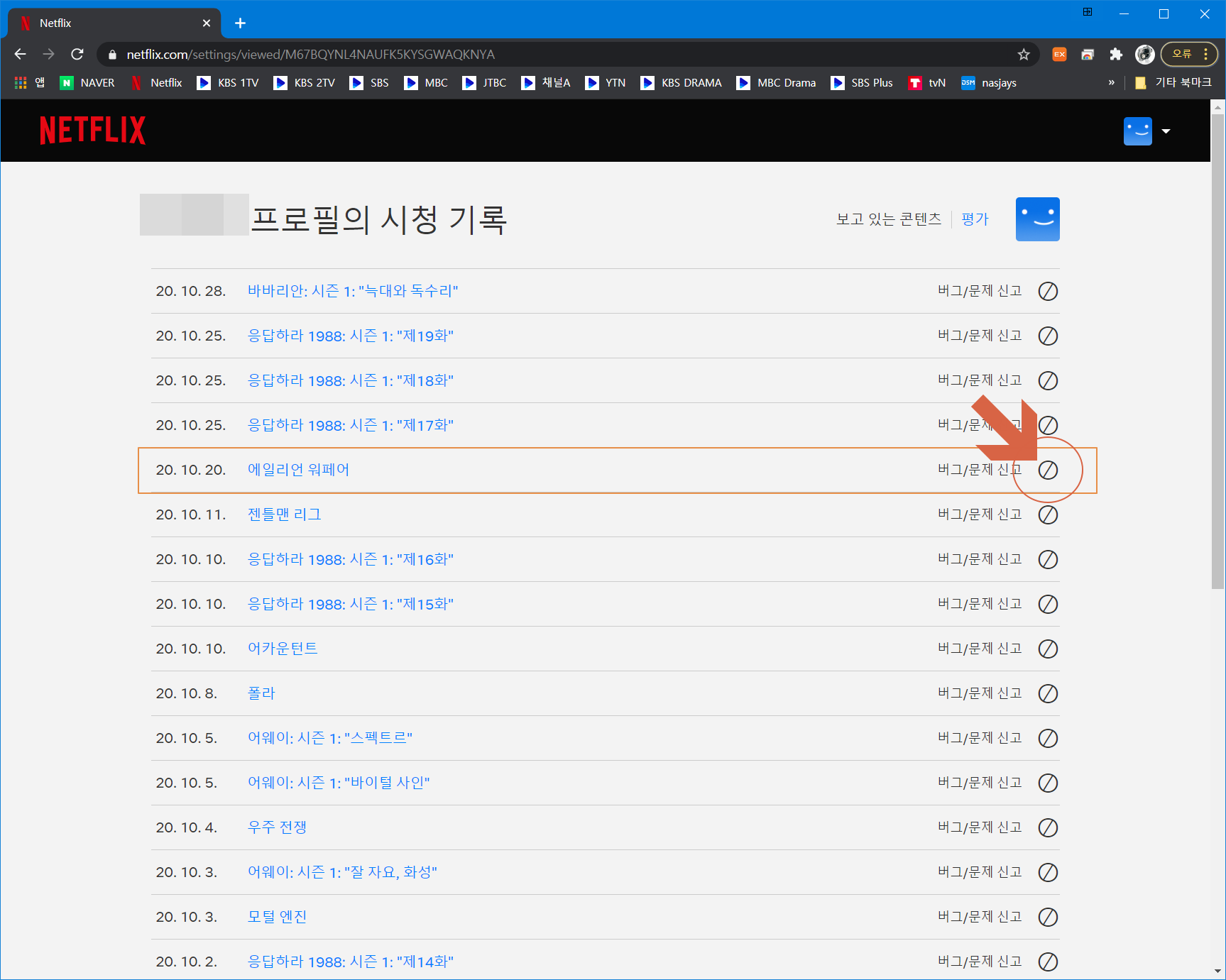Viewport: 1226px width, 980px height.
Task: Report a problem for 에일리언 워페어
Action: 980,470
